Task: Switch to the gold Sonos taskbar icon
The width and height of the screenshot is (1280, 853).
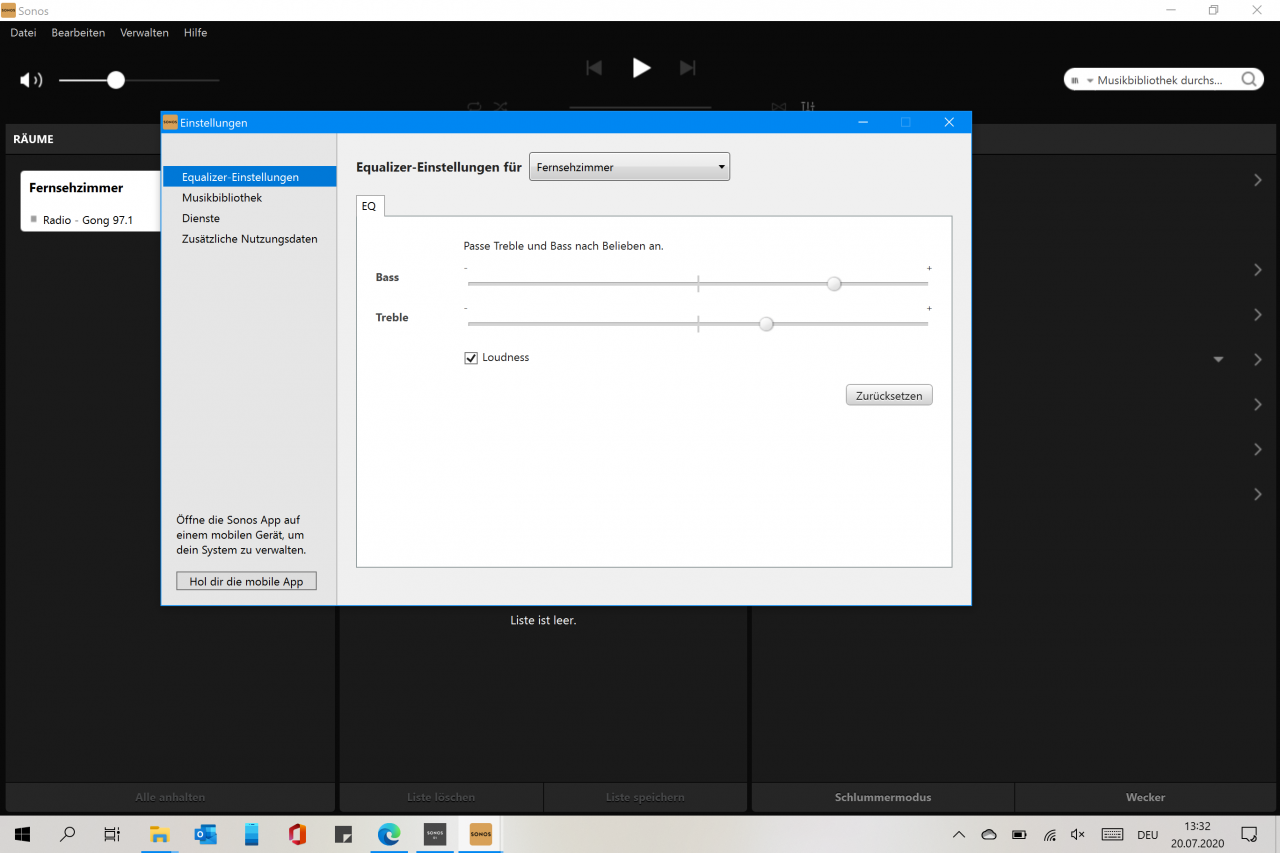Action: 481,834
